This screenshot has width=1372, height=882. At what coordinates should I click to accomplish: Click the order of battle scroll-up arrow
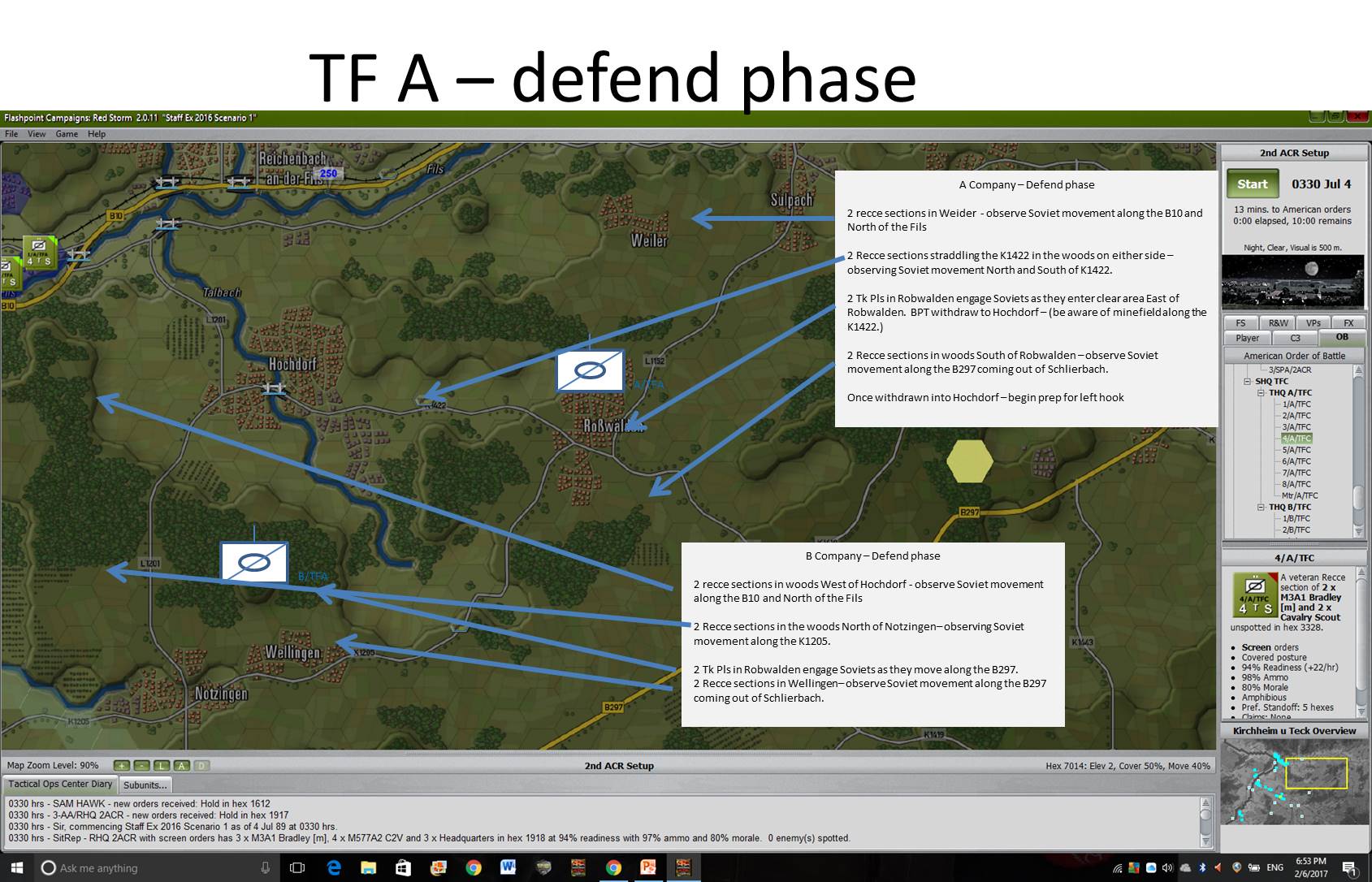pos(1358,370)
